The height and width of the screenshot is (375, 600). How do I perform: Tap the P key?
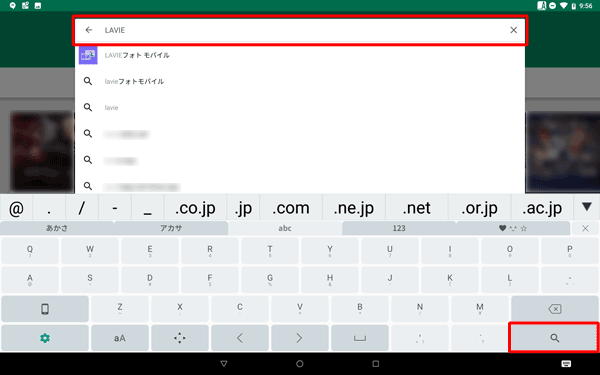coord(570,251)
